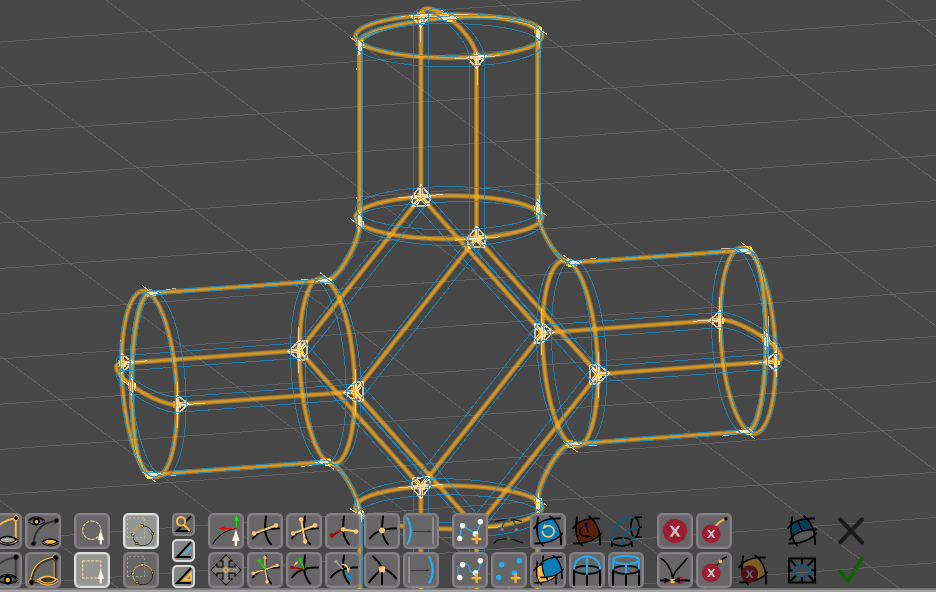The image size is (936, 592).
Task: Click the brown patch rotate icon
Action: point(587,531)
